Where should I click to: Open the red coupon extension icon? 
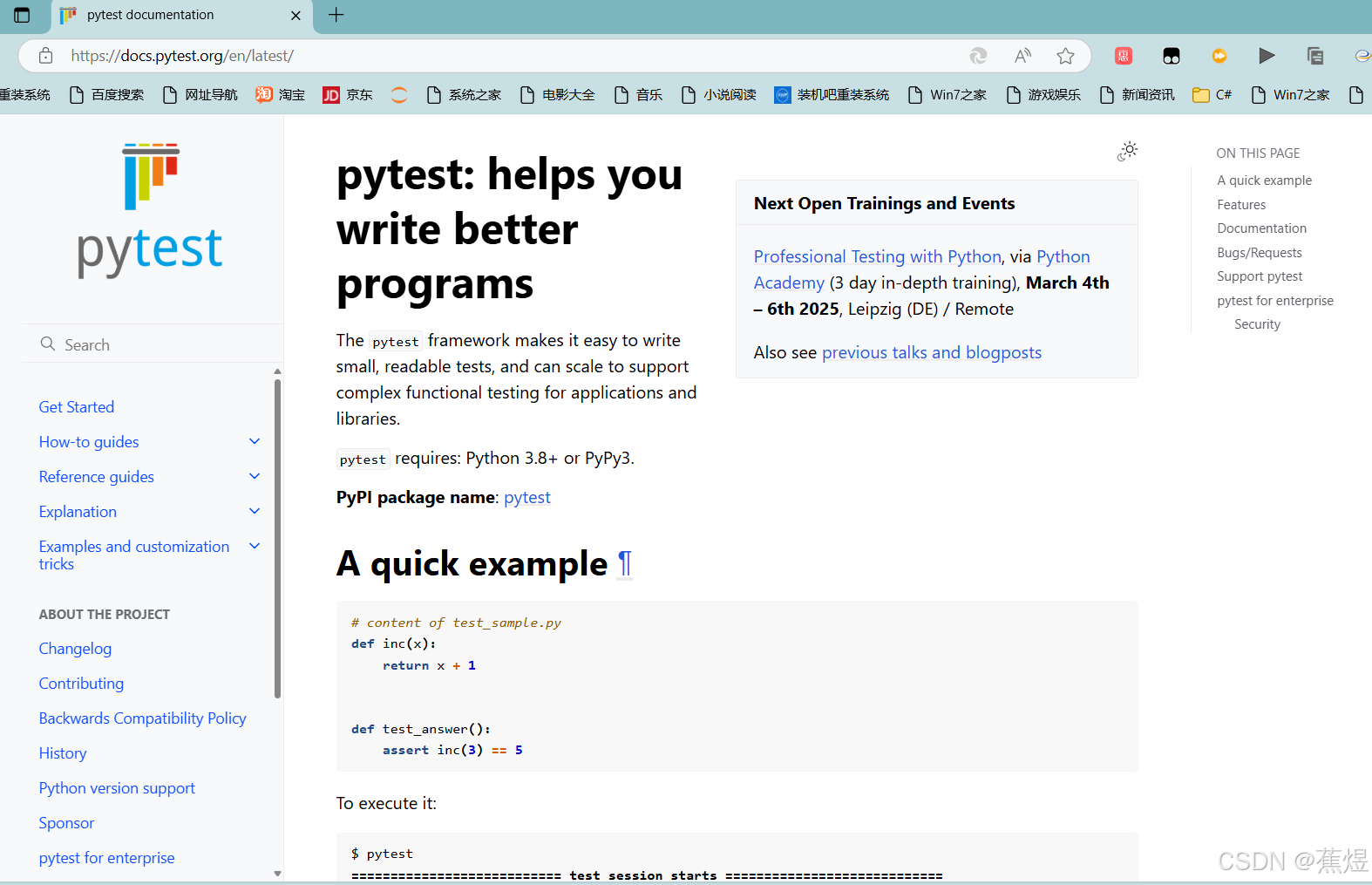click(1124, 56)
